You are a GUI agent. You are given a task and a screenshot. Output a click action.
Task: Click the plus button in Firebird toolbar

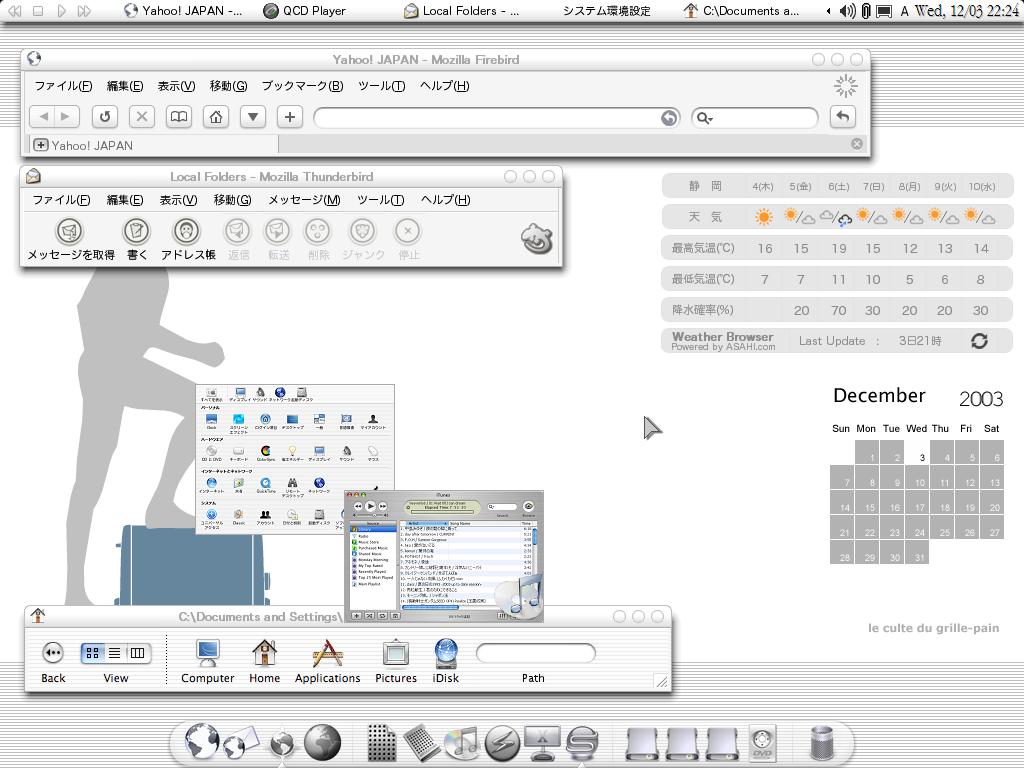coord(289,117)
